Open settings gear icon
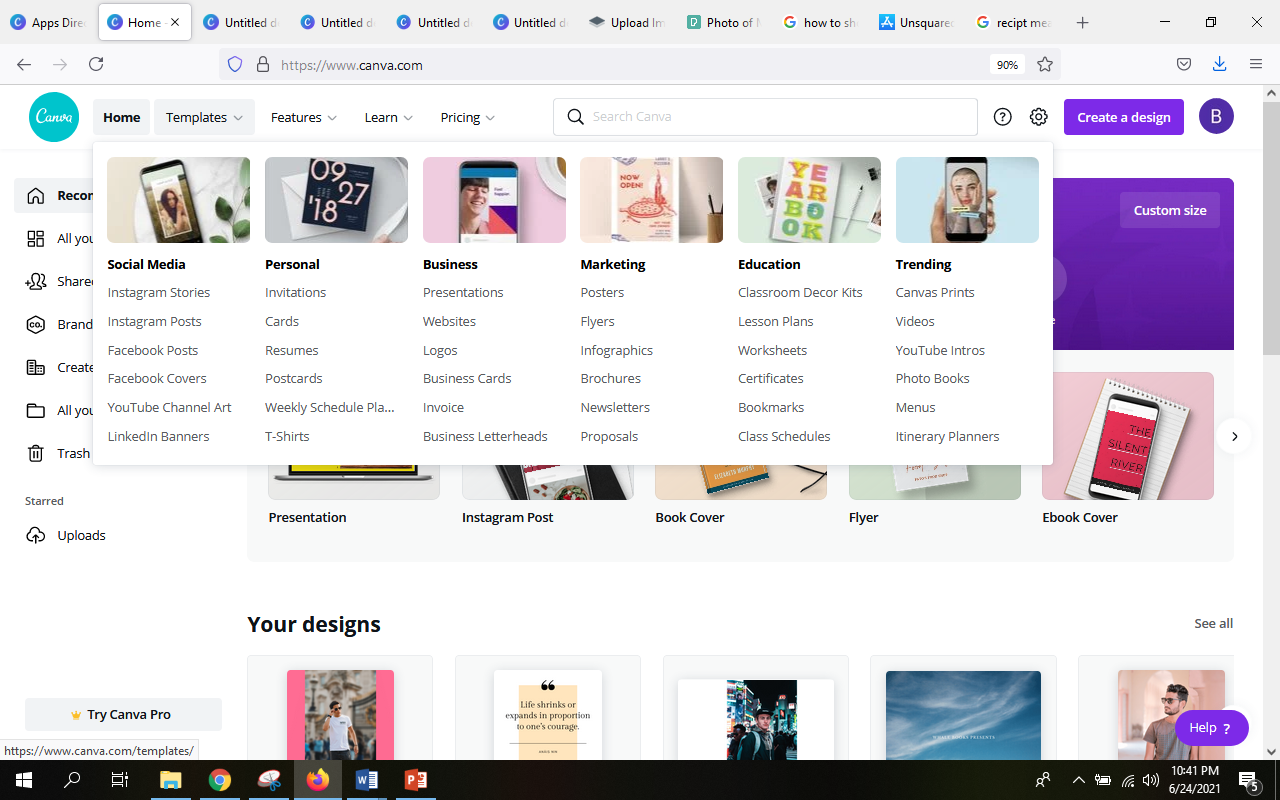 pos(1039,117)
